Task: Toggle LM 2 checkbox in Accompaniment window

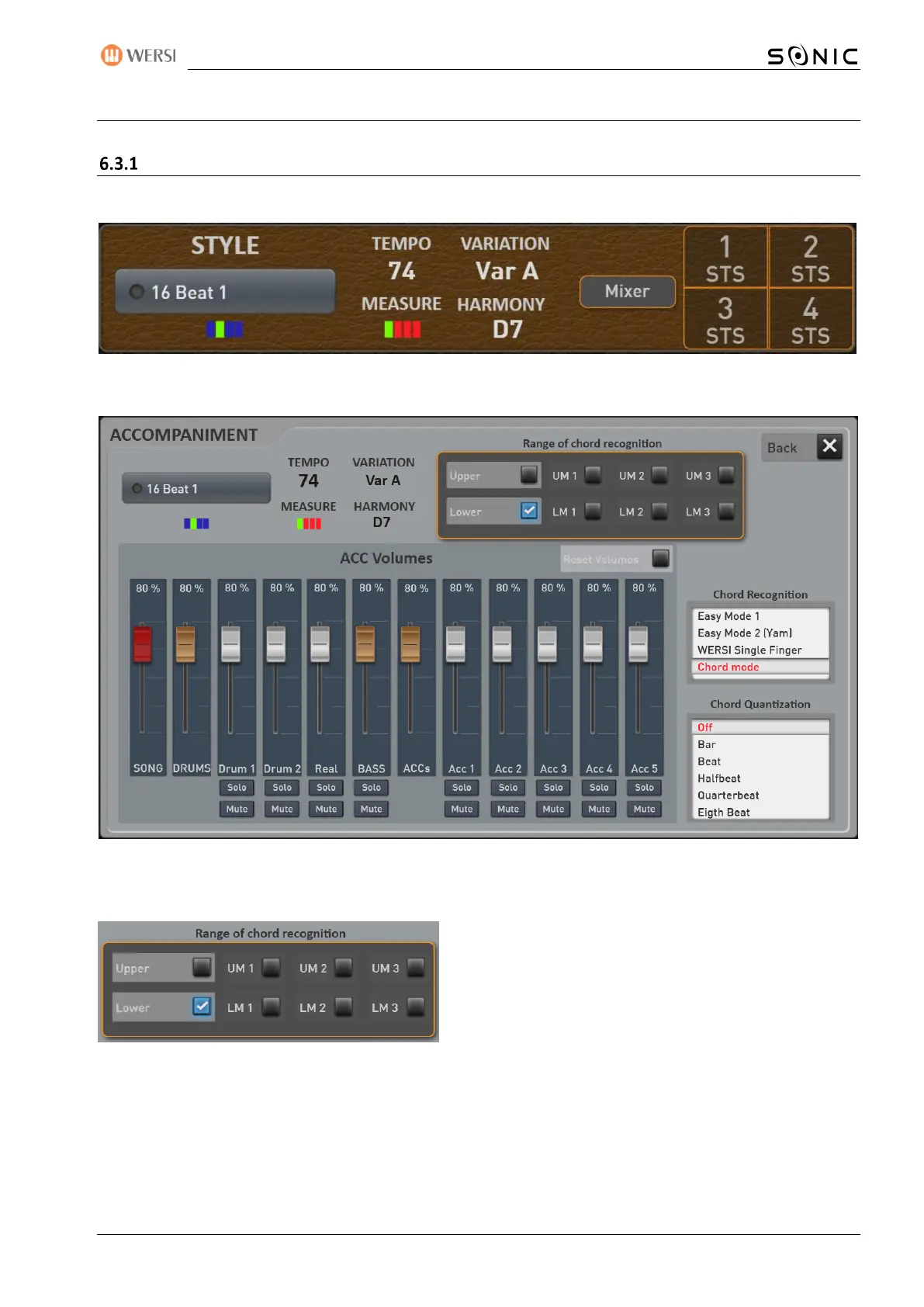Action: point(659,511)
